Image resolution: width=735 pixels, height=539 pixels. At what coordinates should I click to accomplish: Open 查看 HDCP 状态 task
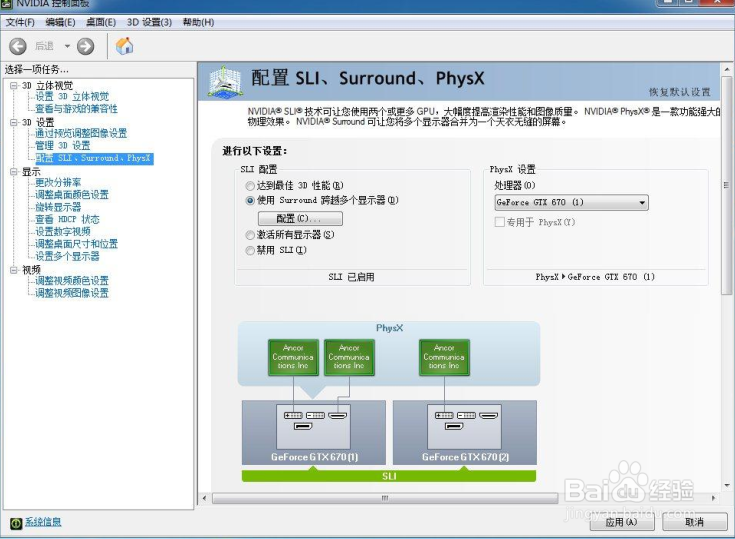pos(68,219)
